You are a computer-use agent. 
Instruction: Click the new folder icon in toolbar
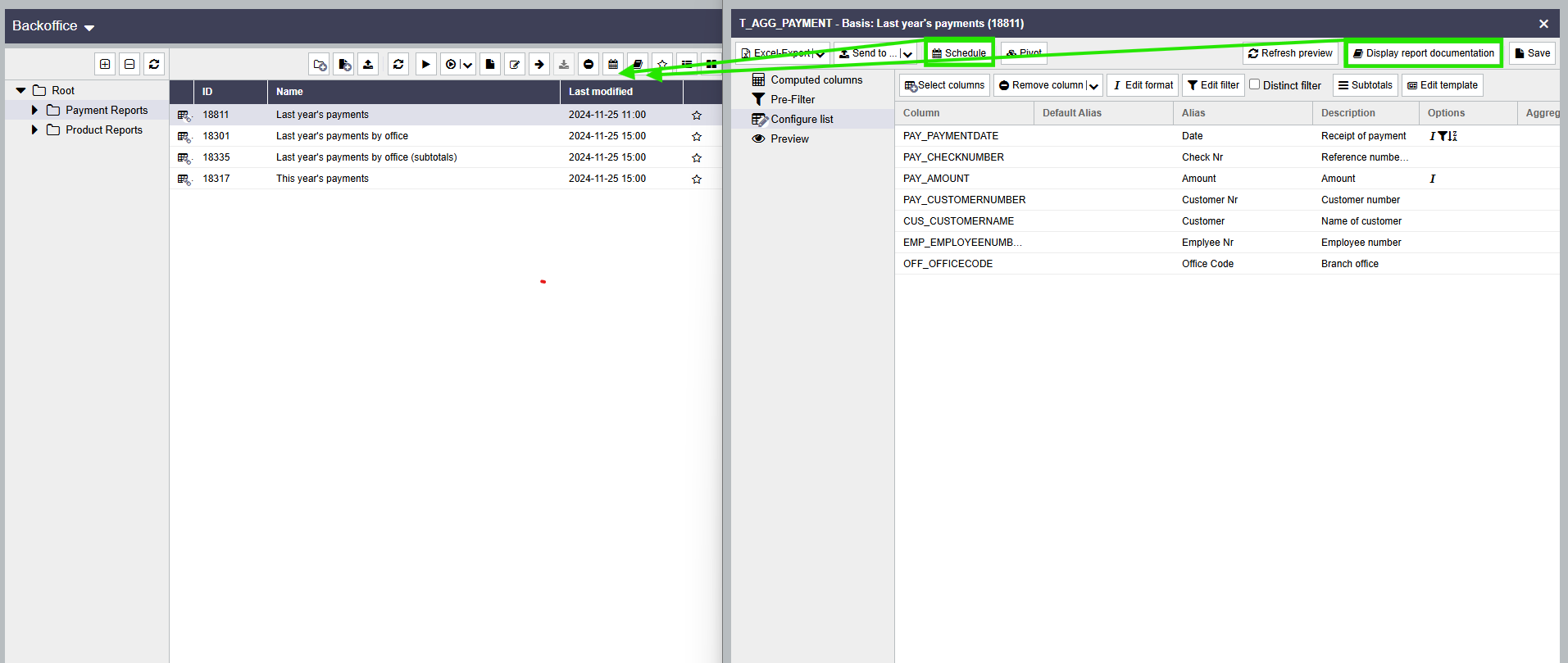pos(320,64)
